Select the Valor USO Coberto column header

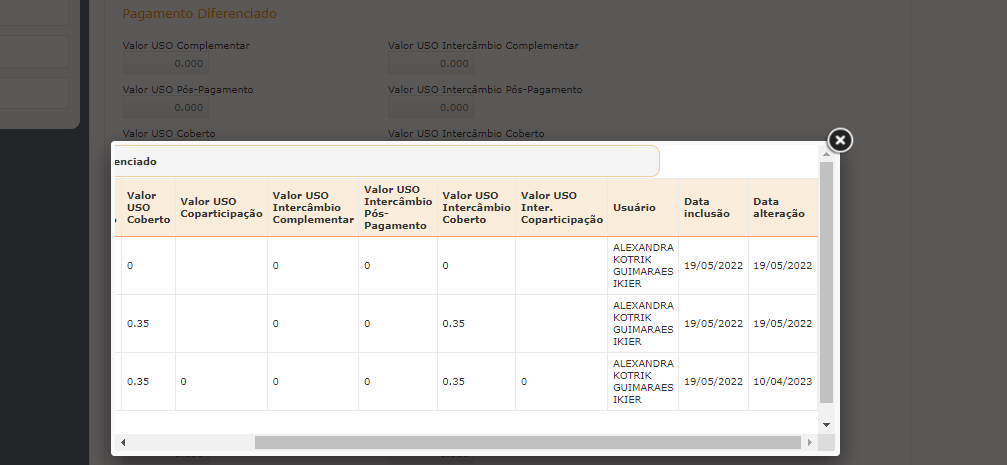(141, 207)
